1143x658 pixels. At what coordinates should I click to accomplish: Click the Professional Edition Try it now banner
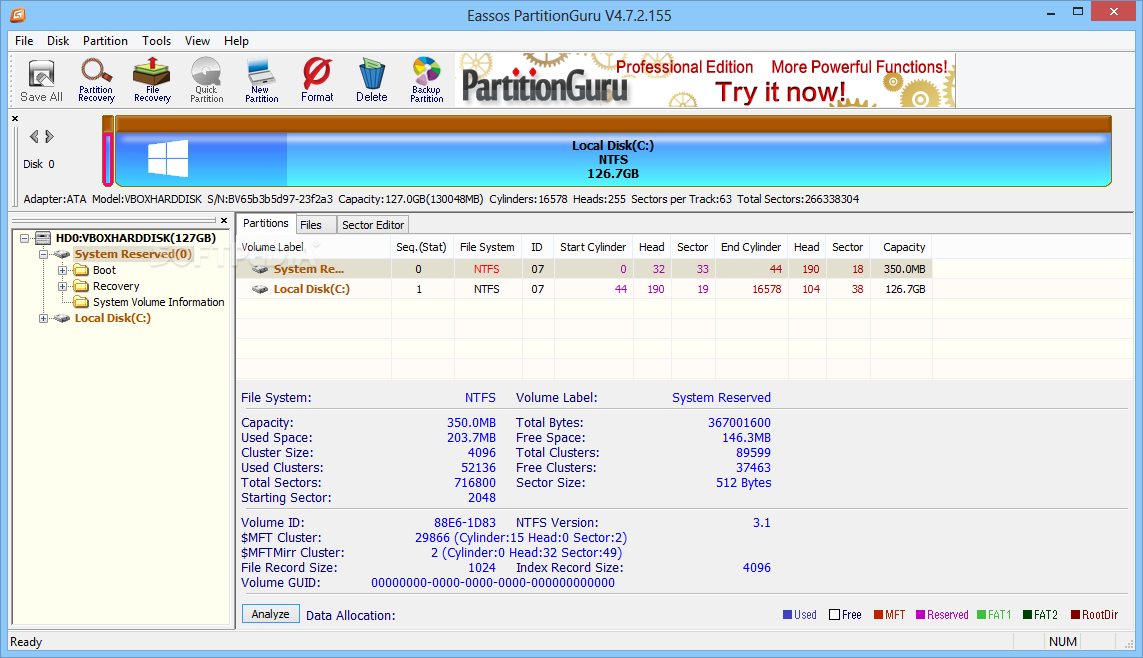706,80
